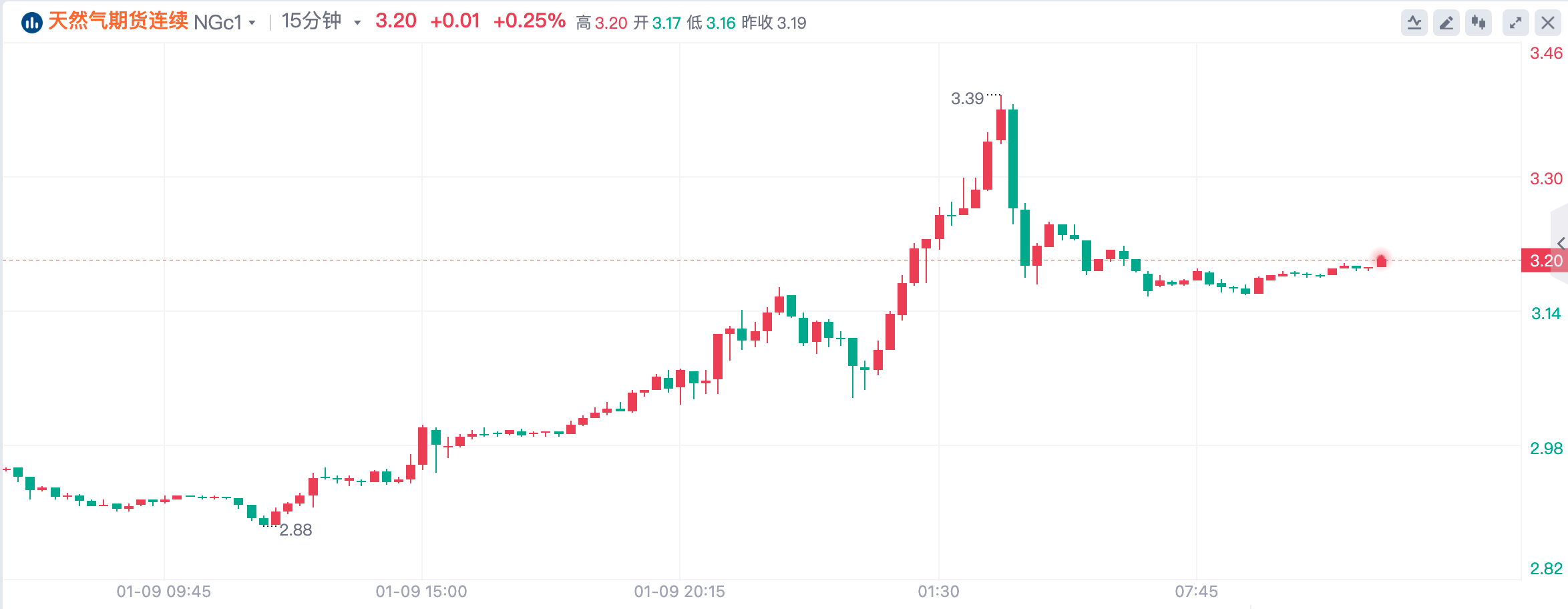This screenshot has height=609, width=1568.
Task: Click the red 3.20 price tag on the axis
Action: point(1544,261)
